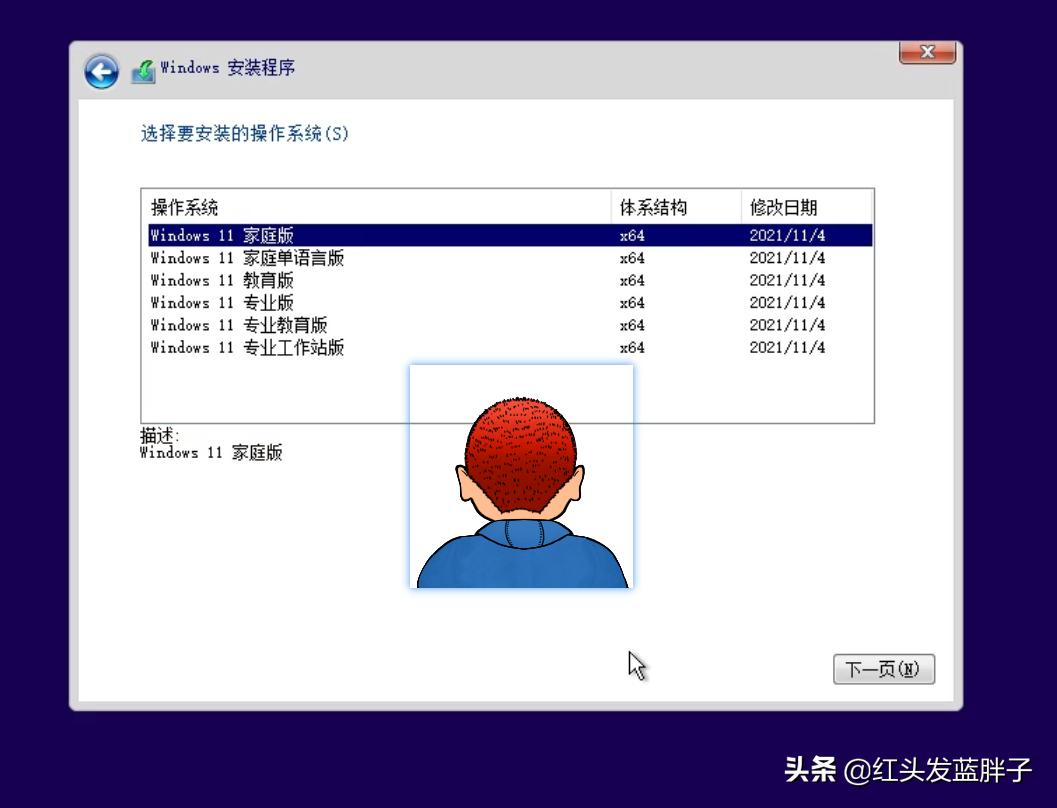Click the 选择要安装的操作系统(S) heading
Image resolution: width=1057 pixels, height=808 pixels.
(x=243, y=131)
